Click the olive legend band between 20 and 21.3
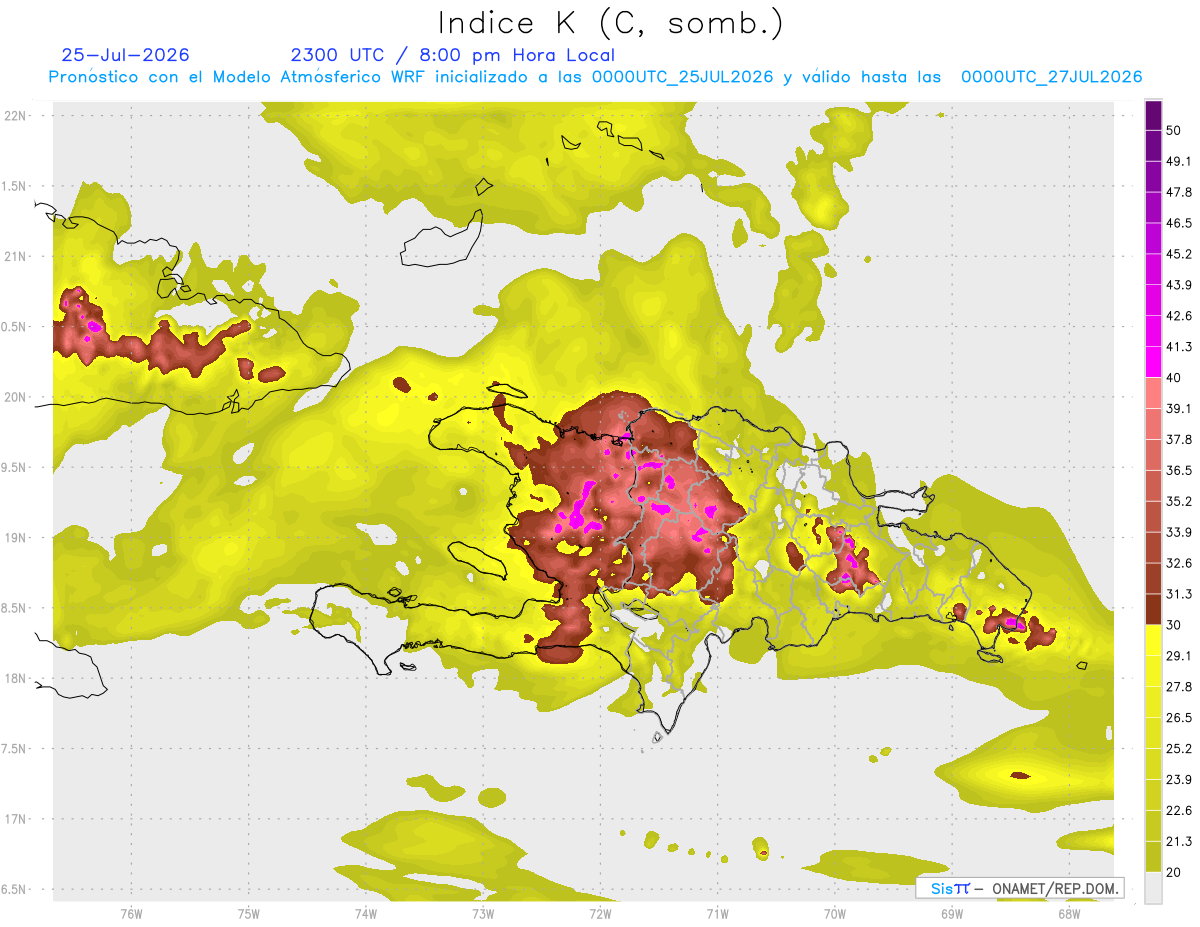Viewport: 1200px width, 927px height. [x=1153, y=856]
